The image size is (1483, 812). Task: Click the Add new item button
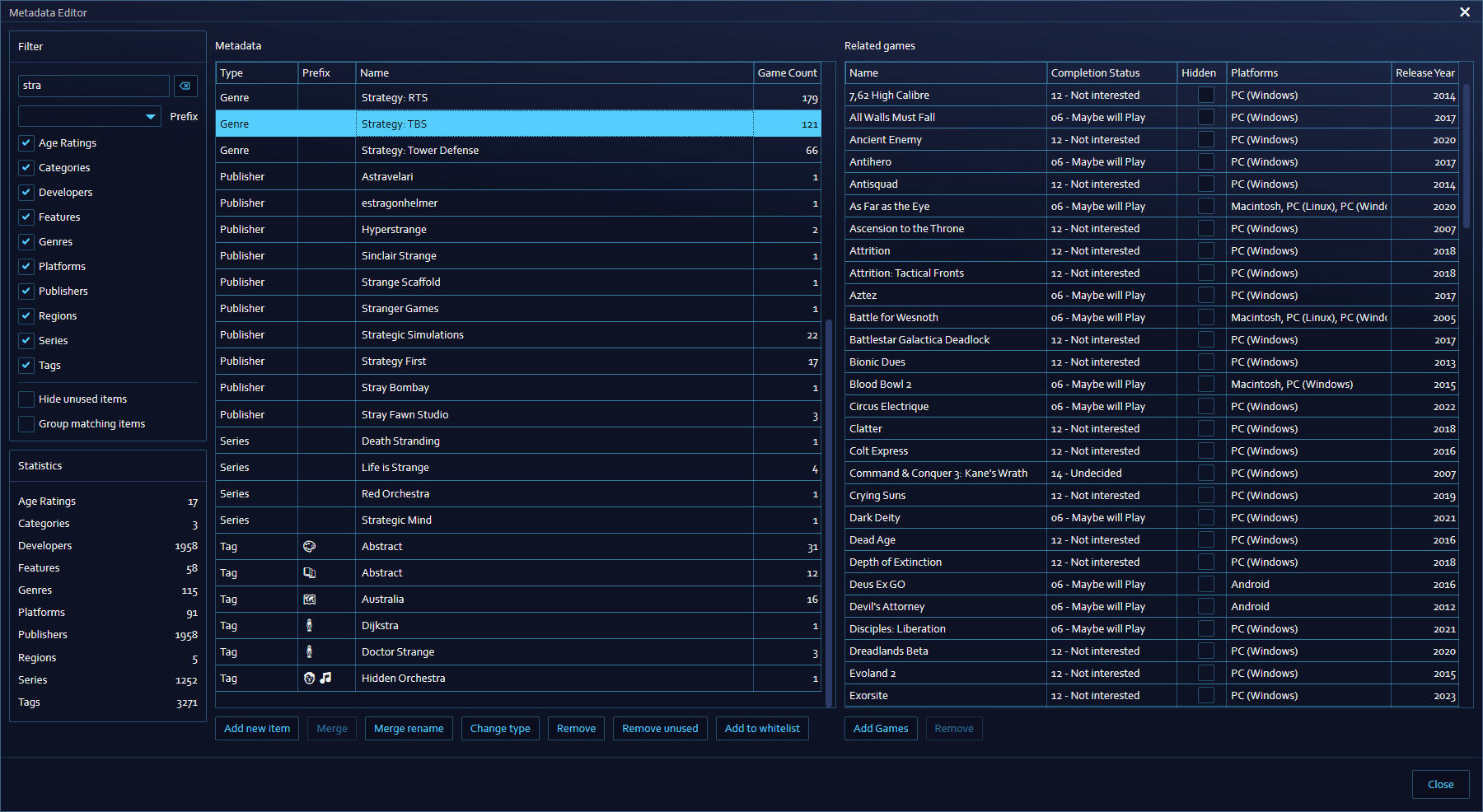(257, 729)
